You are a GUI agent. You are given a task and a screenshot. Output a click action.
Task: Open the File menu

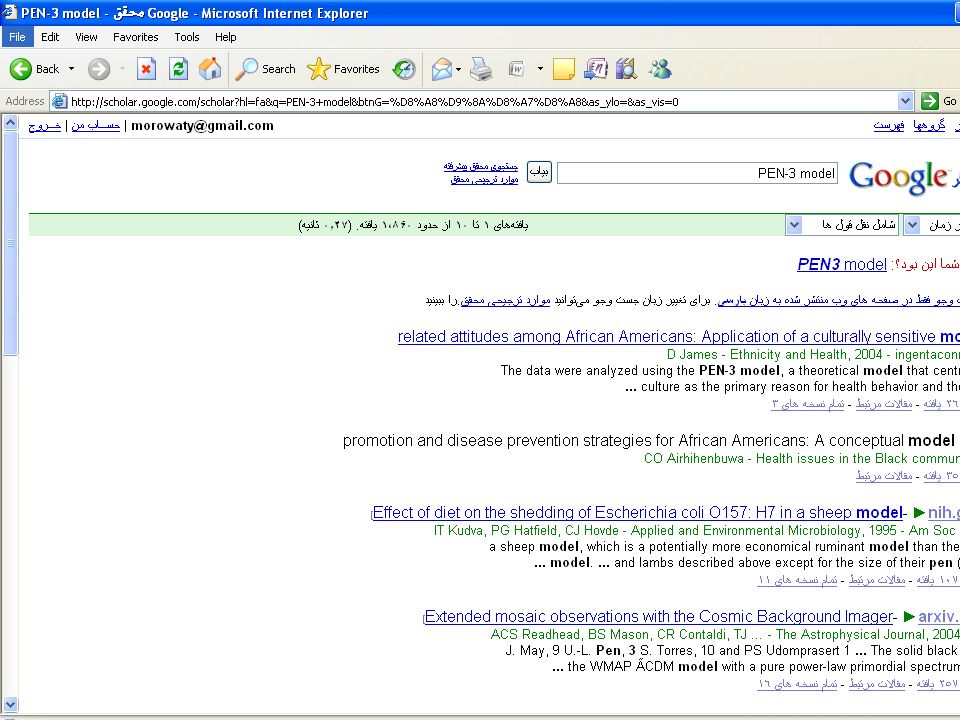17,37
